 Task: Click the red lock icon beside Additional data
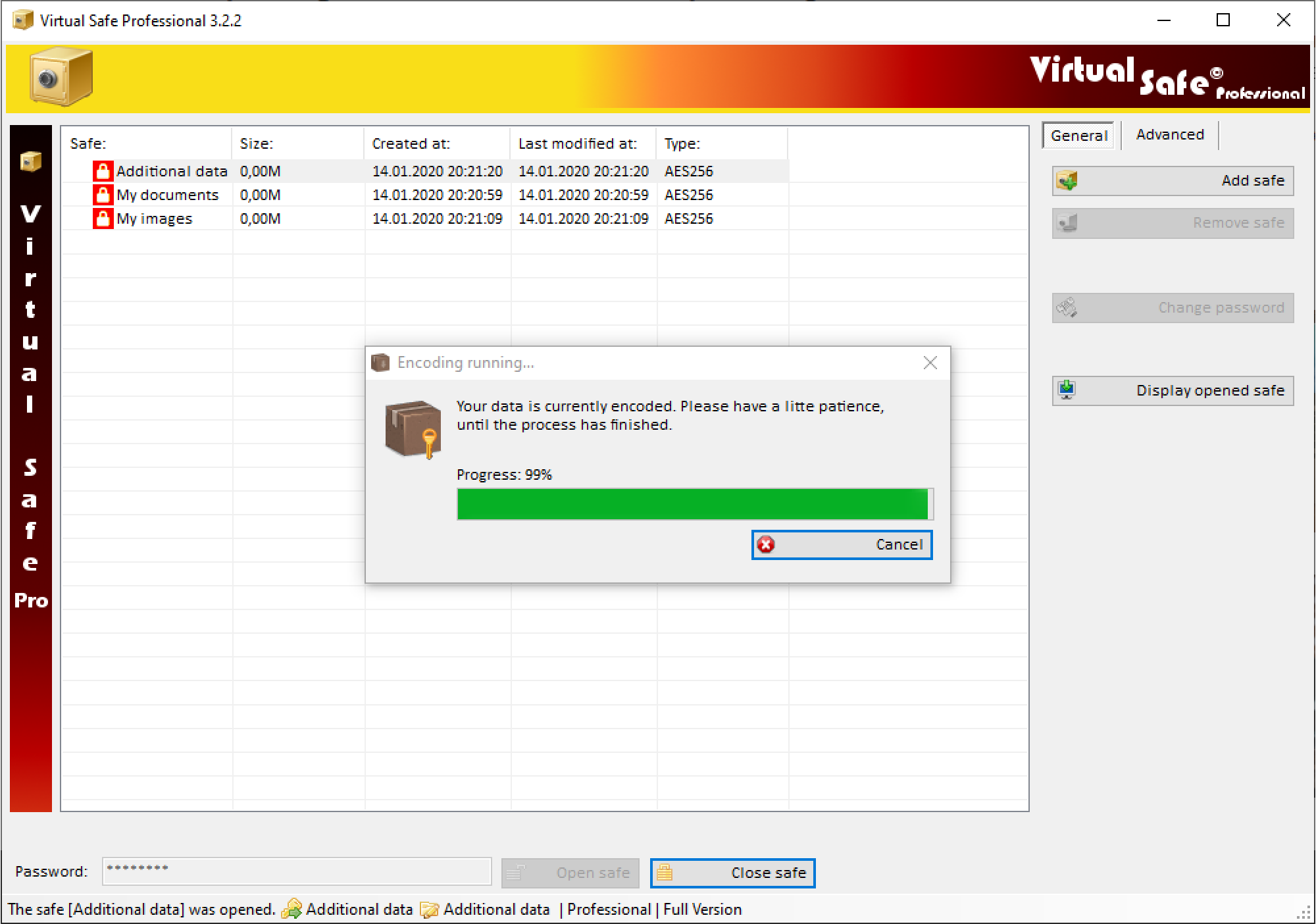(x=103, y=171)
